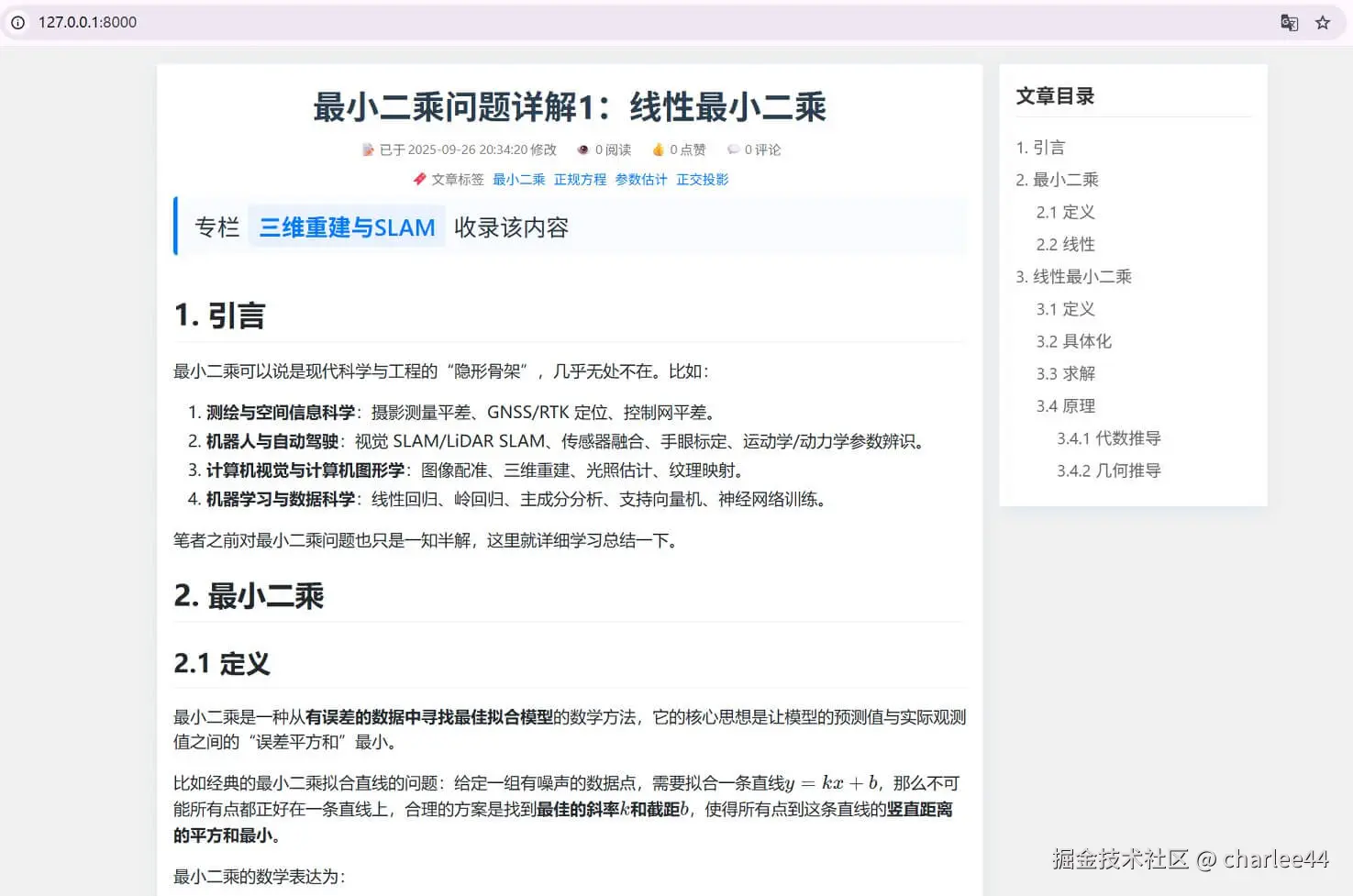Open the 正规方程 tag link
Image resolution: width=1353 pixels, height=896 pixels.
point(580,179)
